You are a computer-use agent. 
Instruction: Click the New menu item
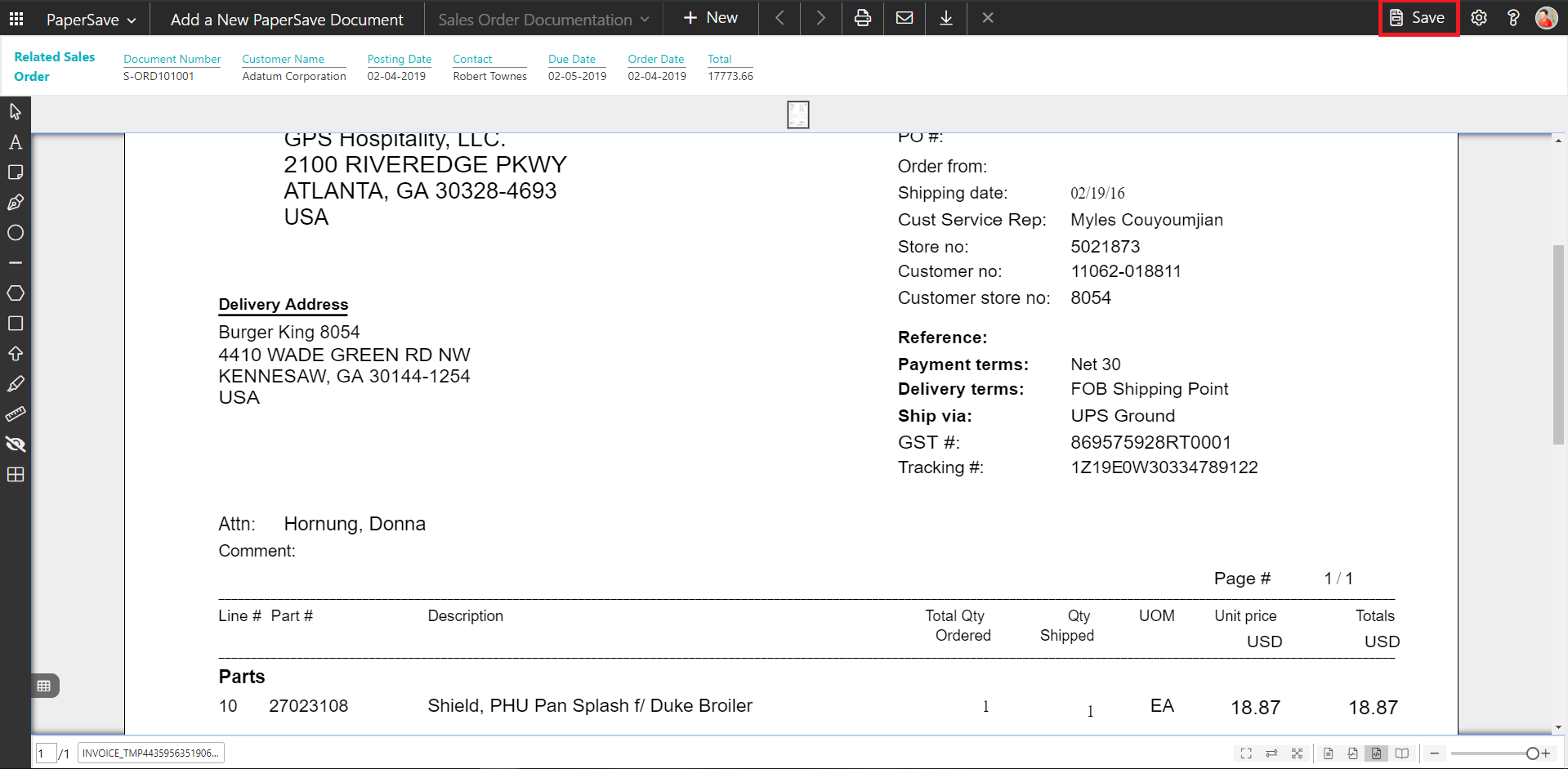[710, 18]
